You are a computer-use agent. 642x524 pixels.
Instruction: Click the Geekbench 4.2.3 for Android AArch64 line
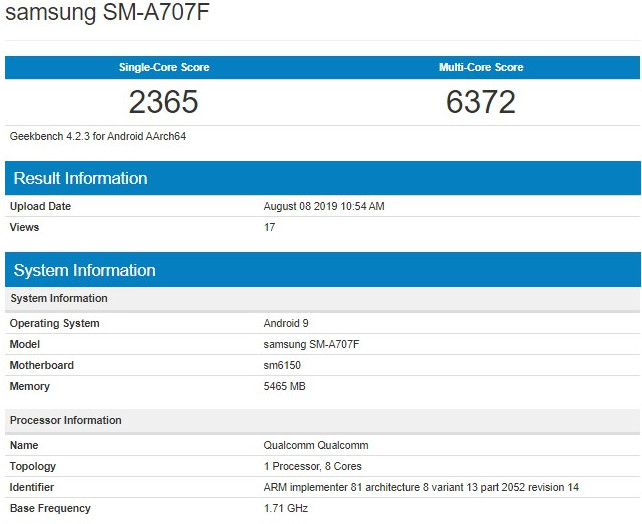pos(98,136)
